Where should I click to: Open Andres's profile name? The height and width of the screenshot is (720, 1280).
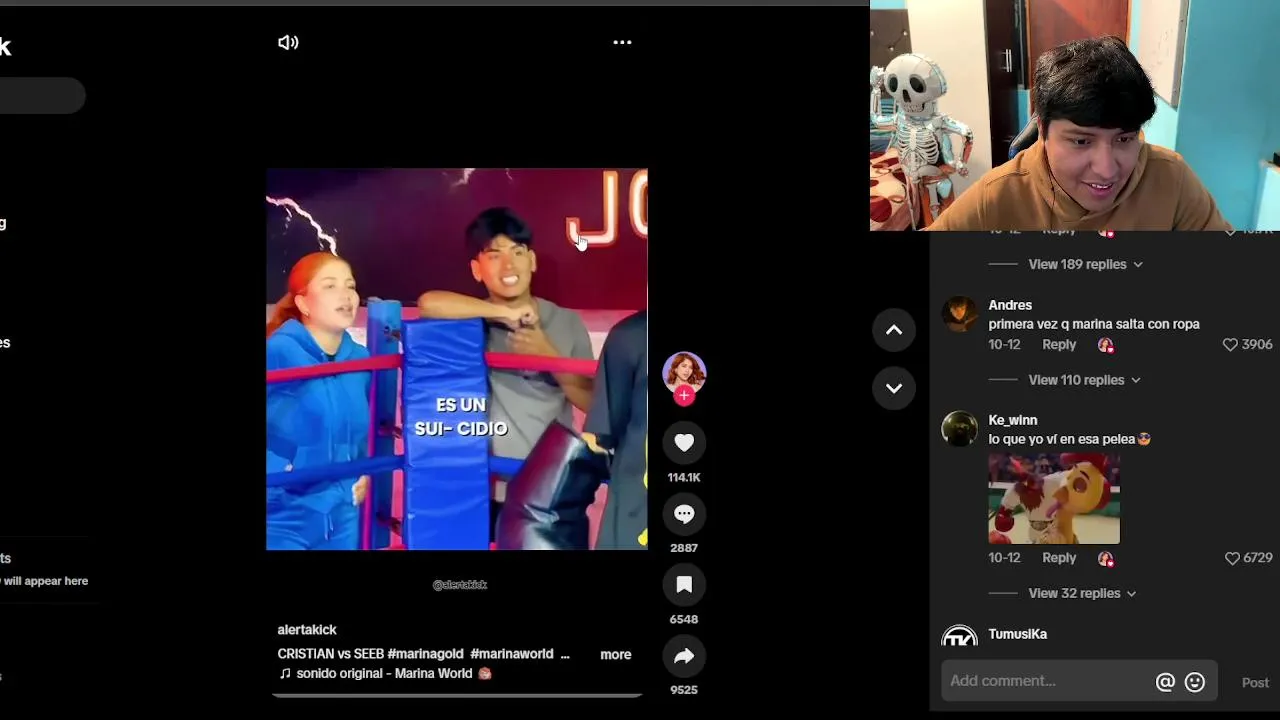(1010, 305)
